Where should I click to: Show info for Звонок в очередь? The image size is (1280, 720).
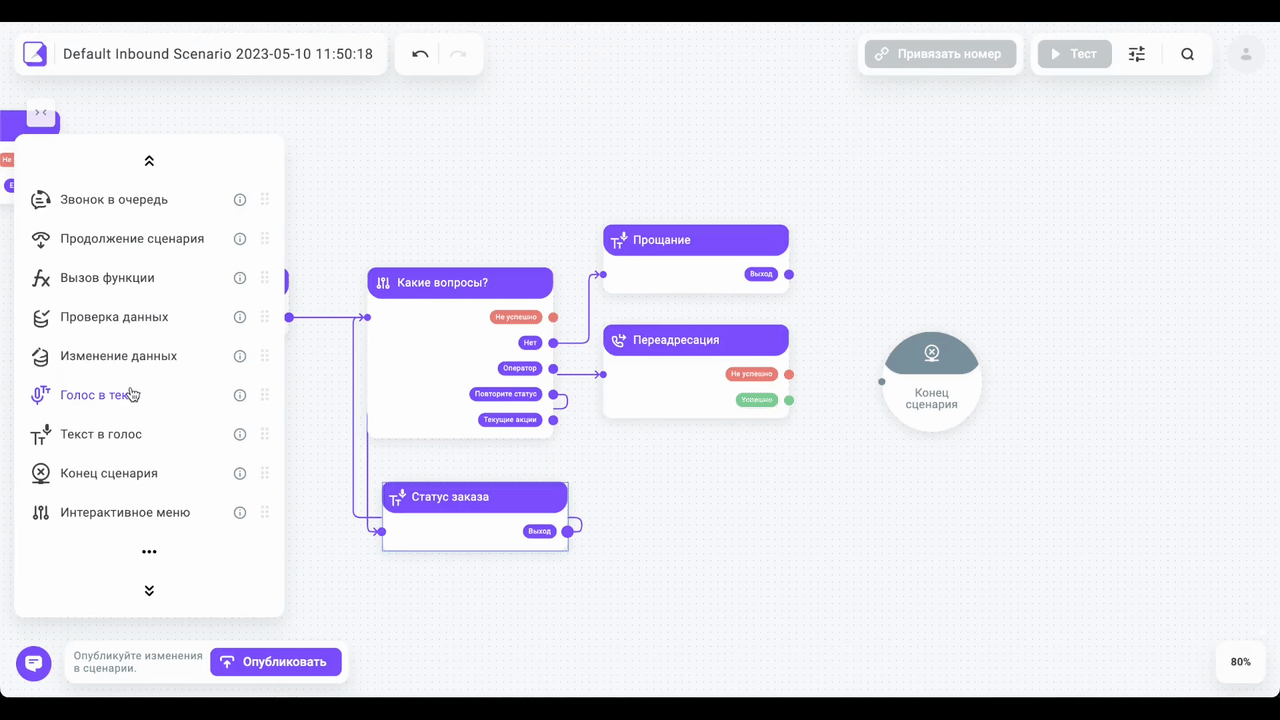[240, 200]
